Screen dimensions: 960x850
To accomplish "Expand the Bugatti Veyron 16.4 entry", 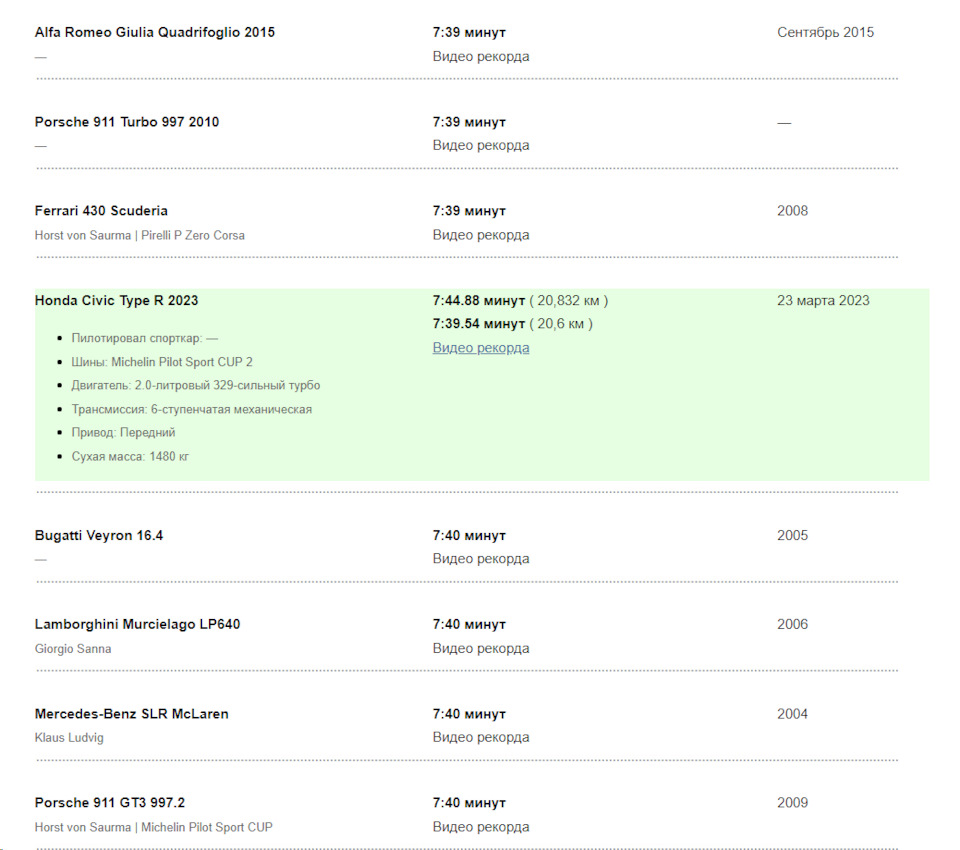I will (99, 535).
